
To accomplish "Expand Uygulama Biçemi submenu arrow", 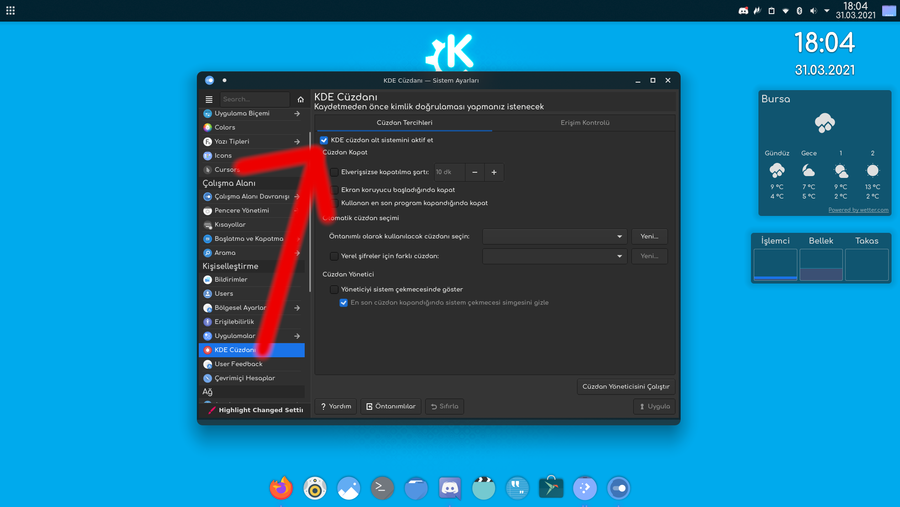I will (x=297, y=114).
